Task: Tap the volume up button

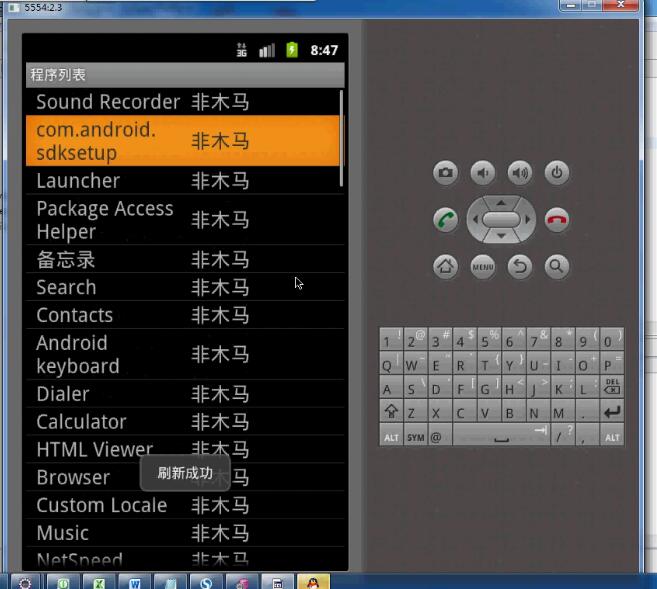Action: pos(520,173)
